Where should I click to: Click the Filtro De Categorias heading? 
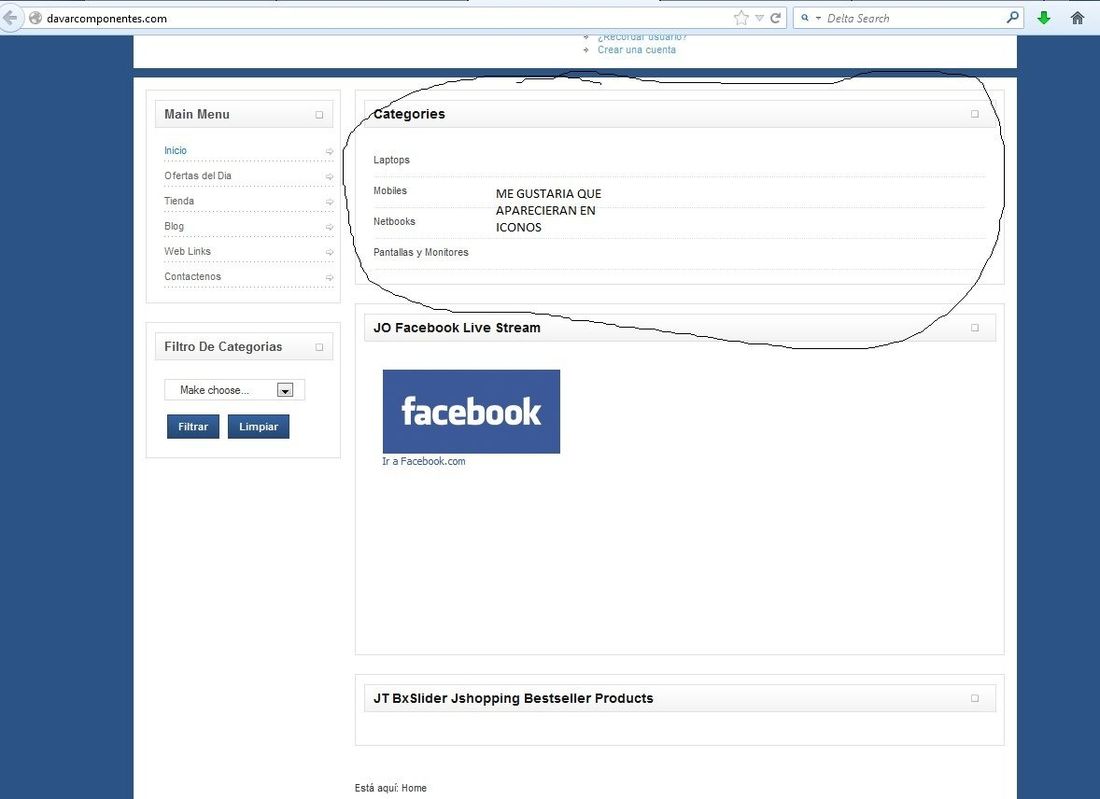223,347
